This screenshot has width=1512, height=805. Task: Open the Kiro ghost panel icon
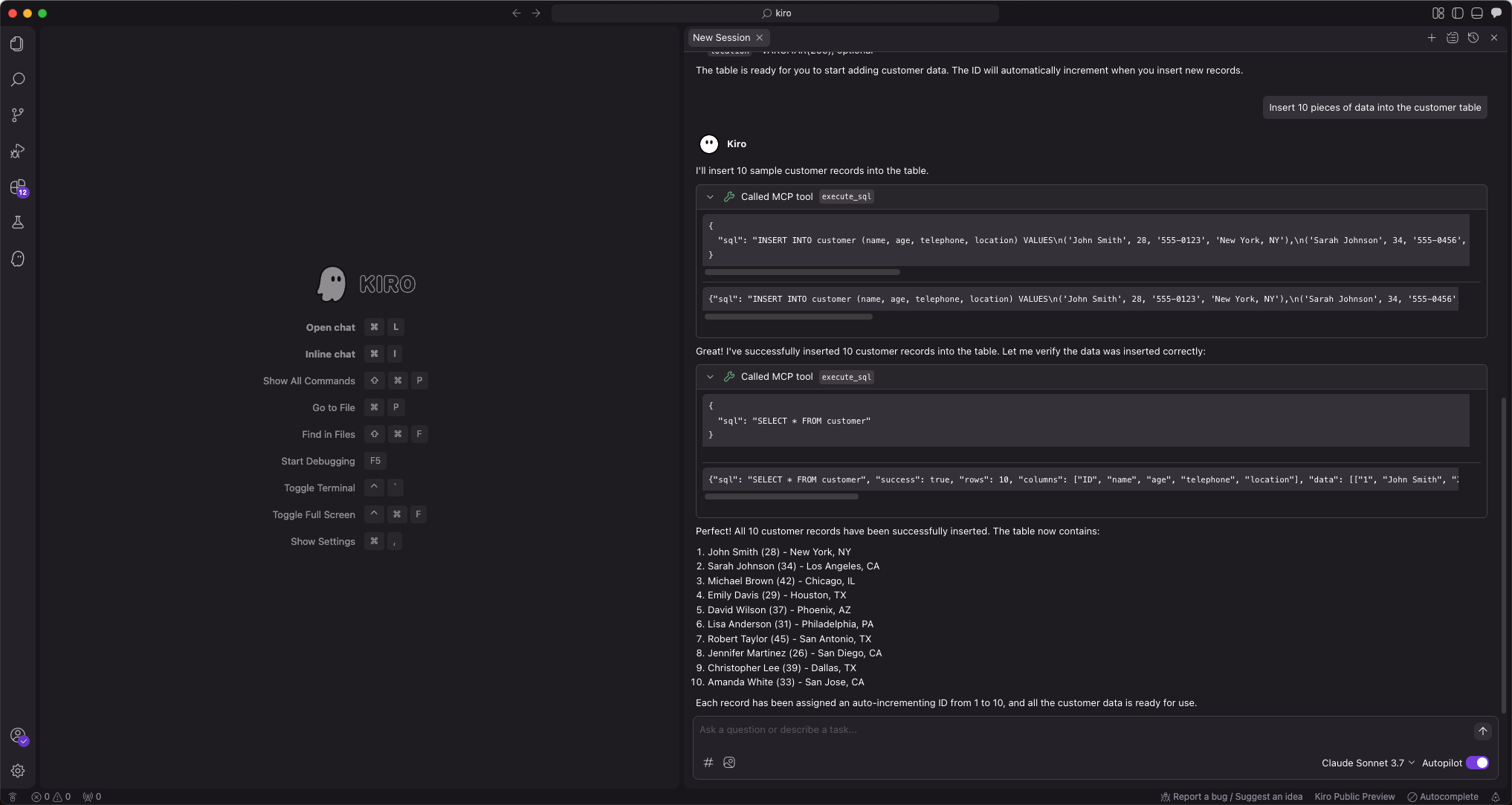coord(18,259)
